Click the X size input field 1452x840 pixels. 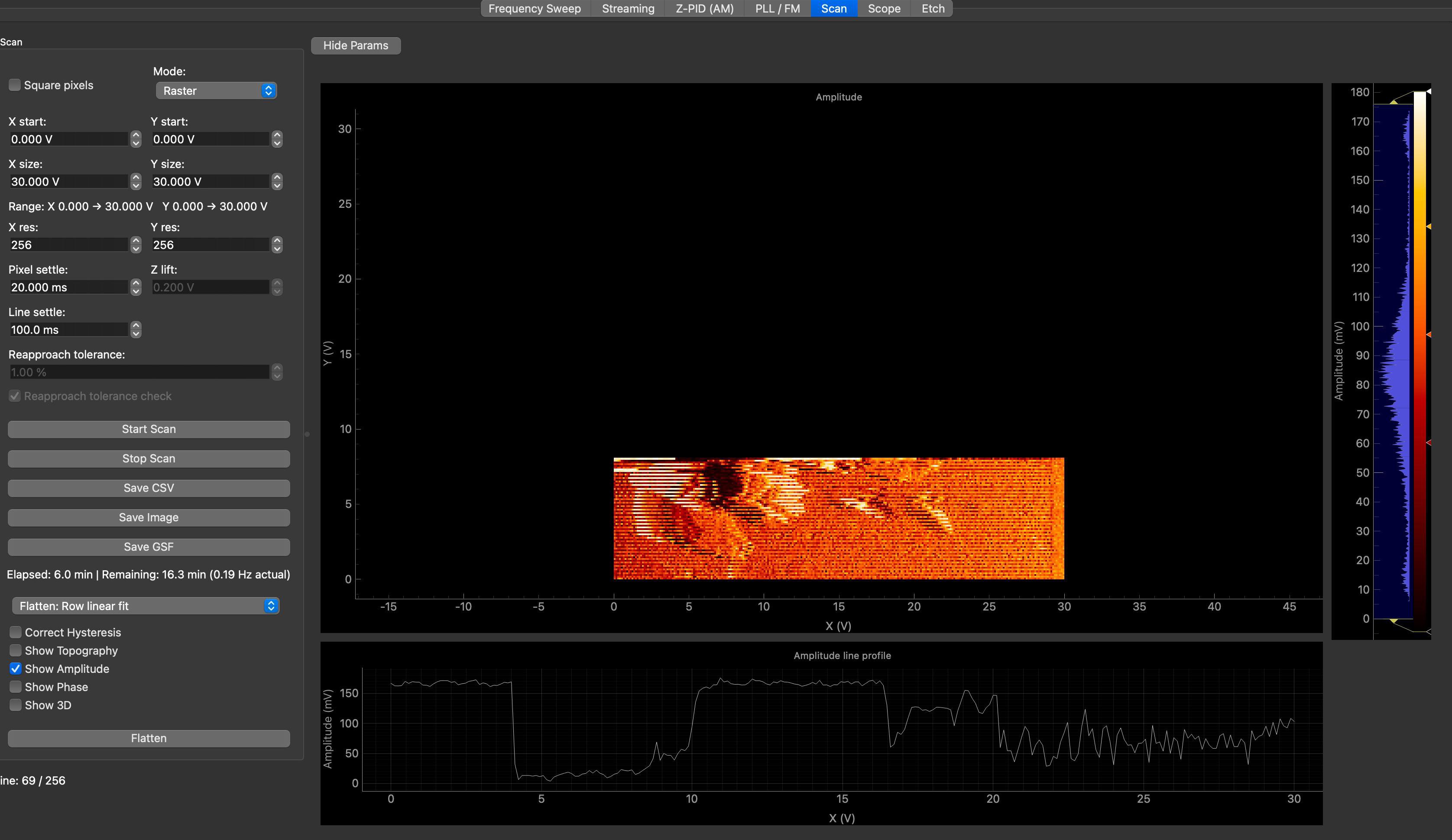[x=68, y=181]
